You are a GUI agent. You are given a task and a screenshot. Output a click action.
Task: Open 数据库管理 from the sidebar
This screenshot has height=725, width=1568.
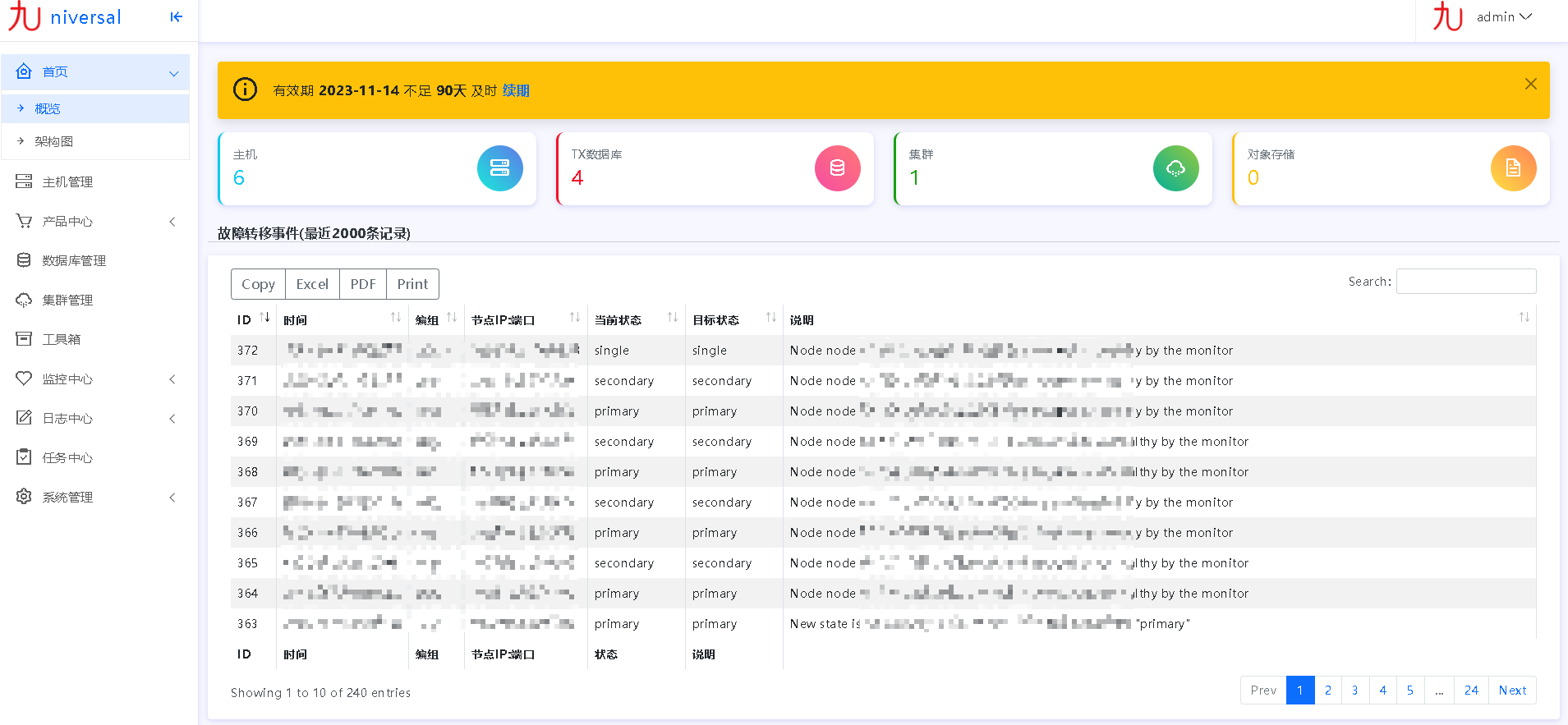click(74, 260)
